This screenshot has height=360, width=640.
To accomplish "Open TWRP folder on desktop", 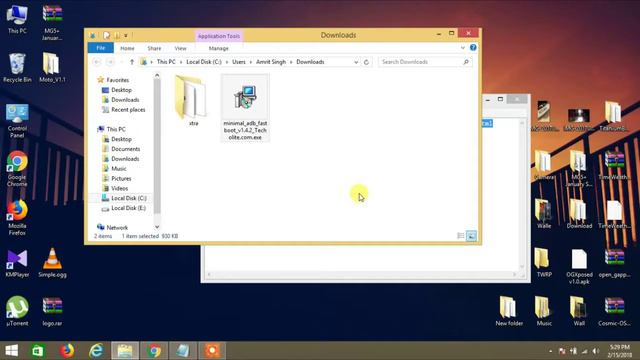I will pyautogui.click(x=544, y=263).
